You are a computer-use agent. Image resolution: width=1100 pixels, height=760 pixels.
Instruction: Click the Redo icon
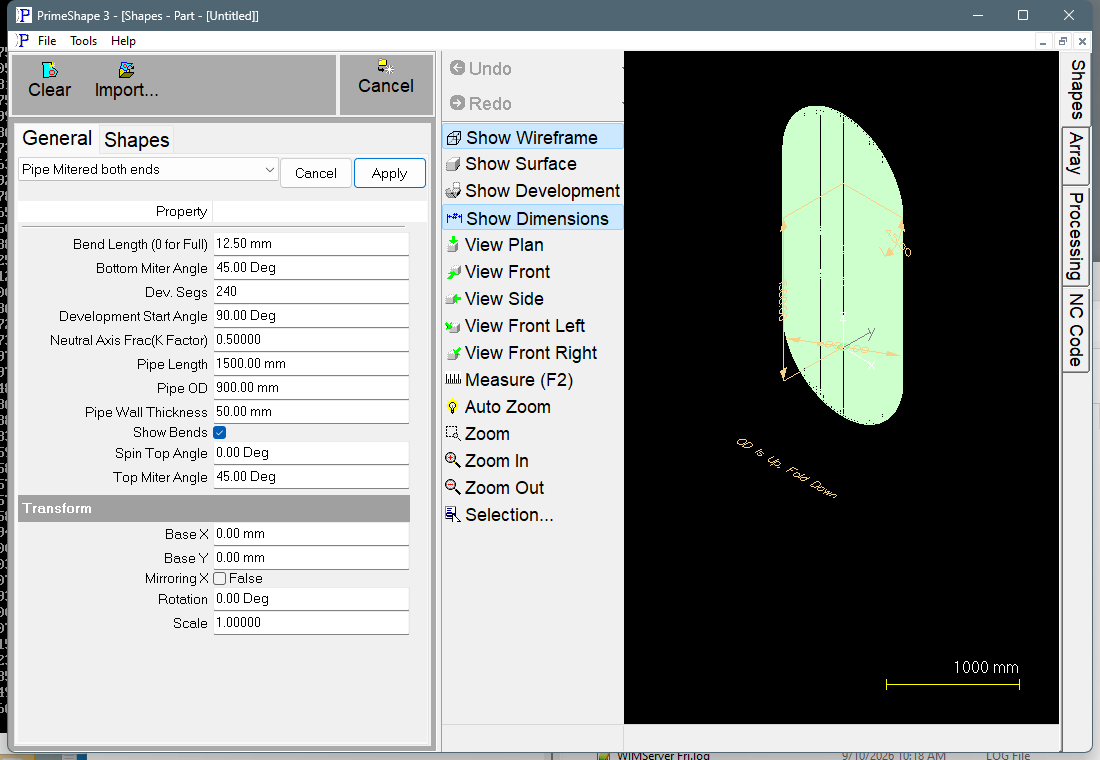[457, 103]
